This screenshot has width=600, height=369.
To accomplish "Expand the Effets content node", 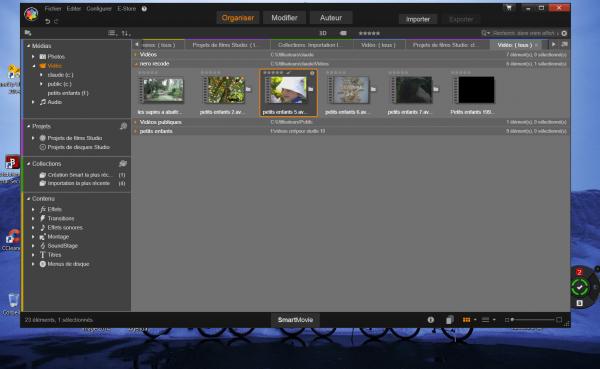I will tap(33, 209).
